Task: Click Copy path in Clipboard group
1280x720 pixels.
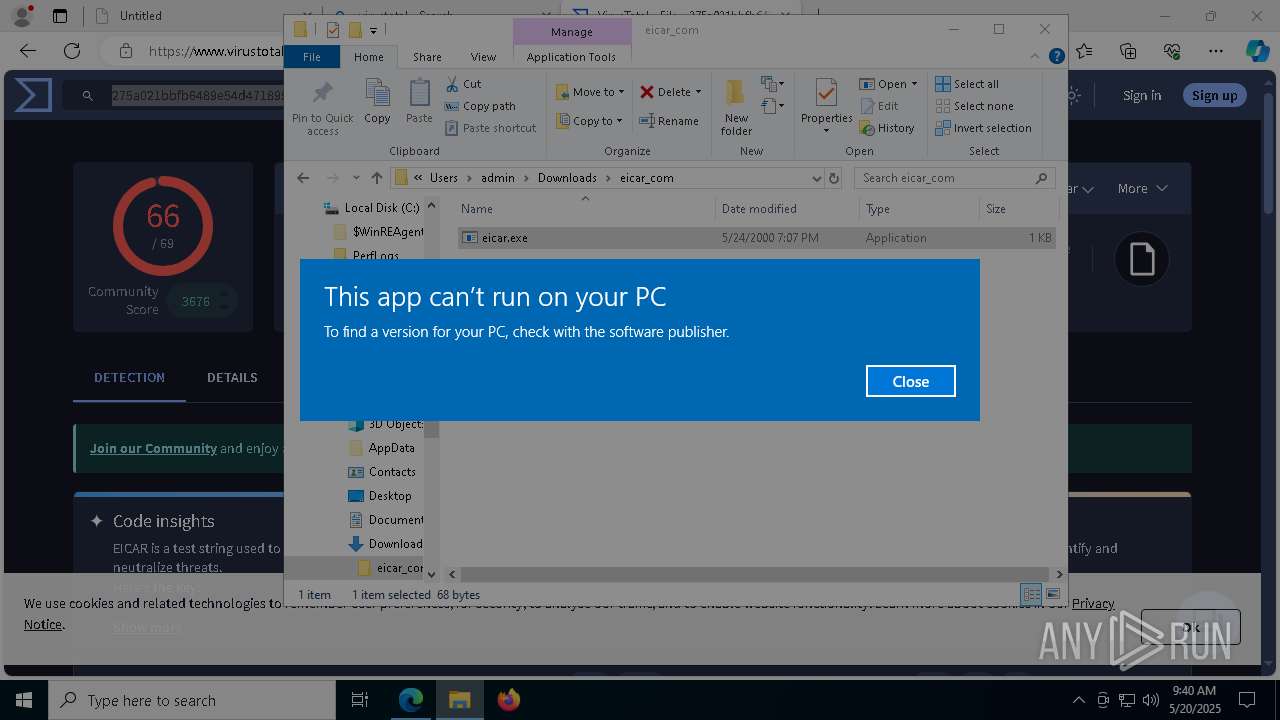Action: pos(480,106)
